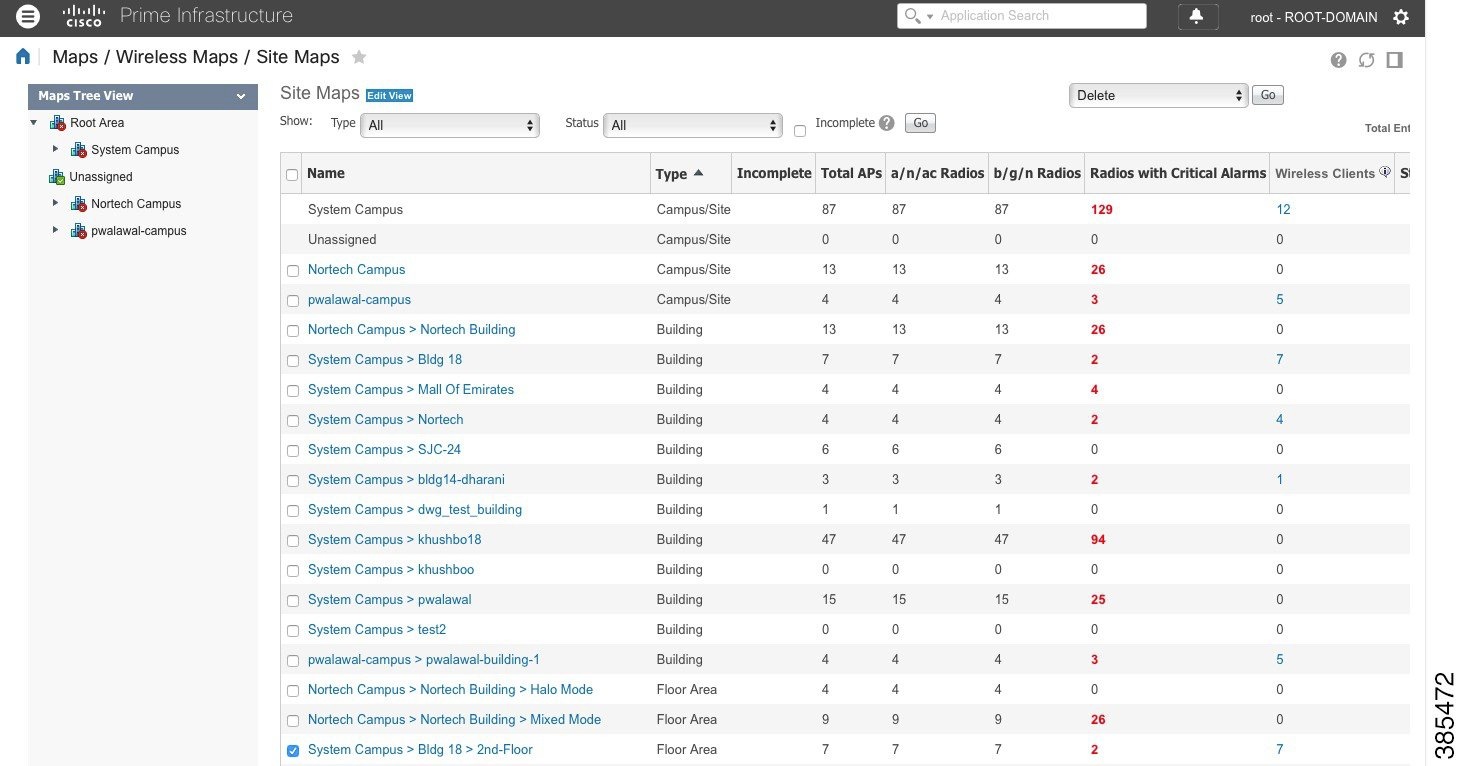Open the System Campus > khushbo18 building link
Viewport: 1459px width, 766px height.
pyautogui.click(x=395, y=539)
